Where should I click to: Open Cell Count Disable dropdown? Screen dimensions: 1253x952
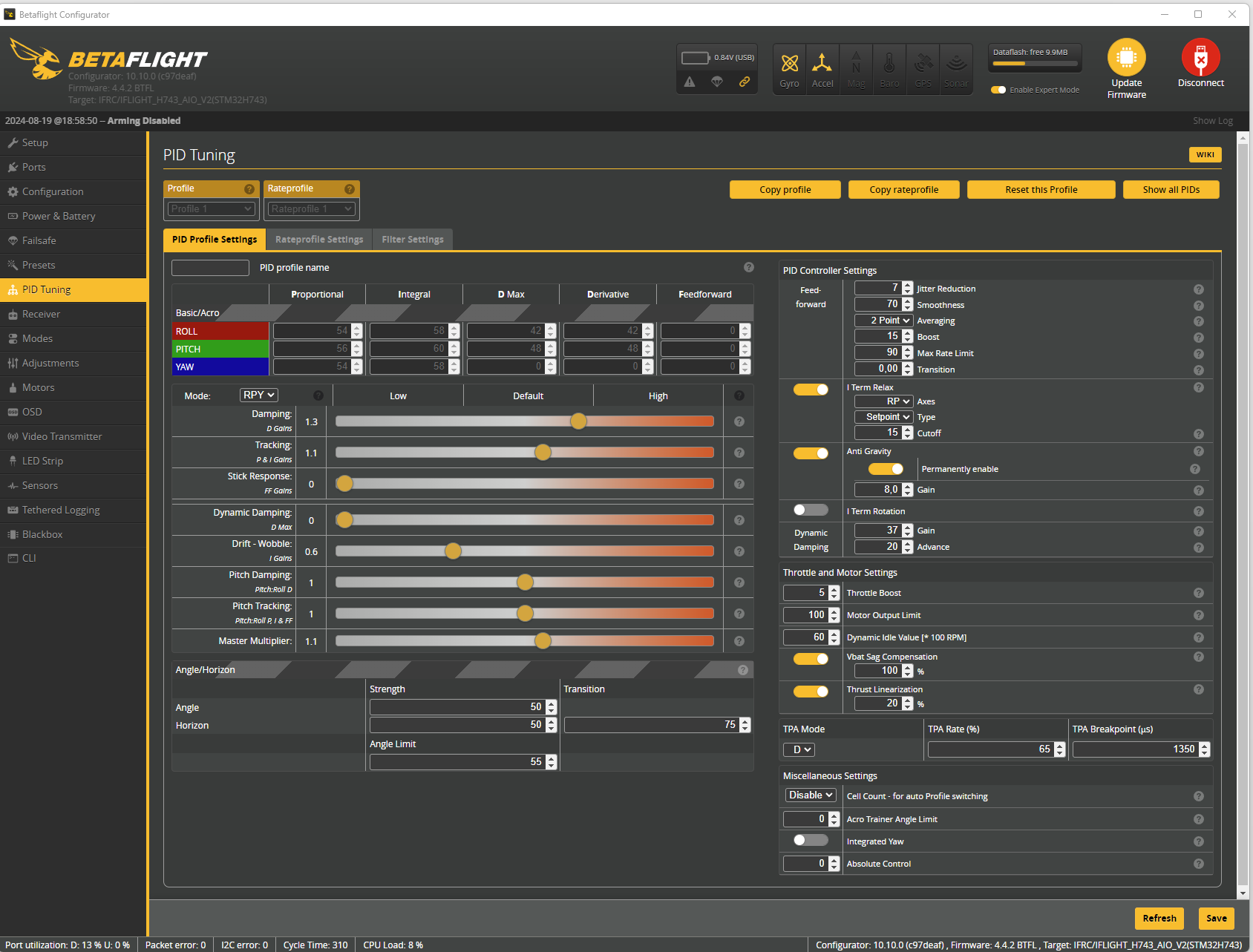pyautogui.click(x=811, y=795)
